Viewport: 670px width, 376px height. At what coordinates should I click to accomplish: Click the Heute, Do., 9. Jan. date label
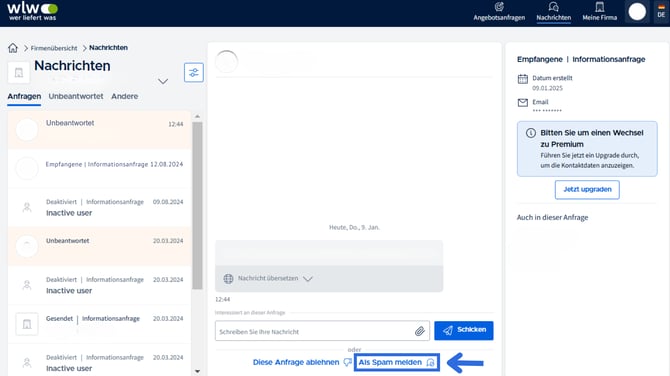[354, 227]
